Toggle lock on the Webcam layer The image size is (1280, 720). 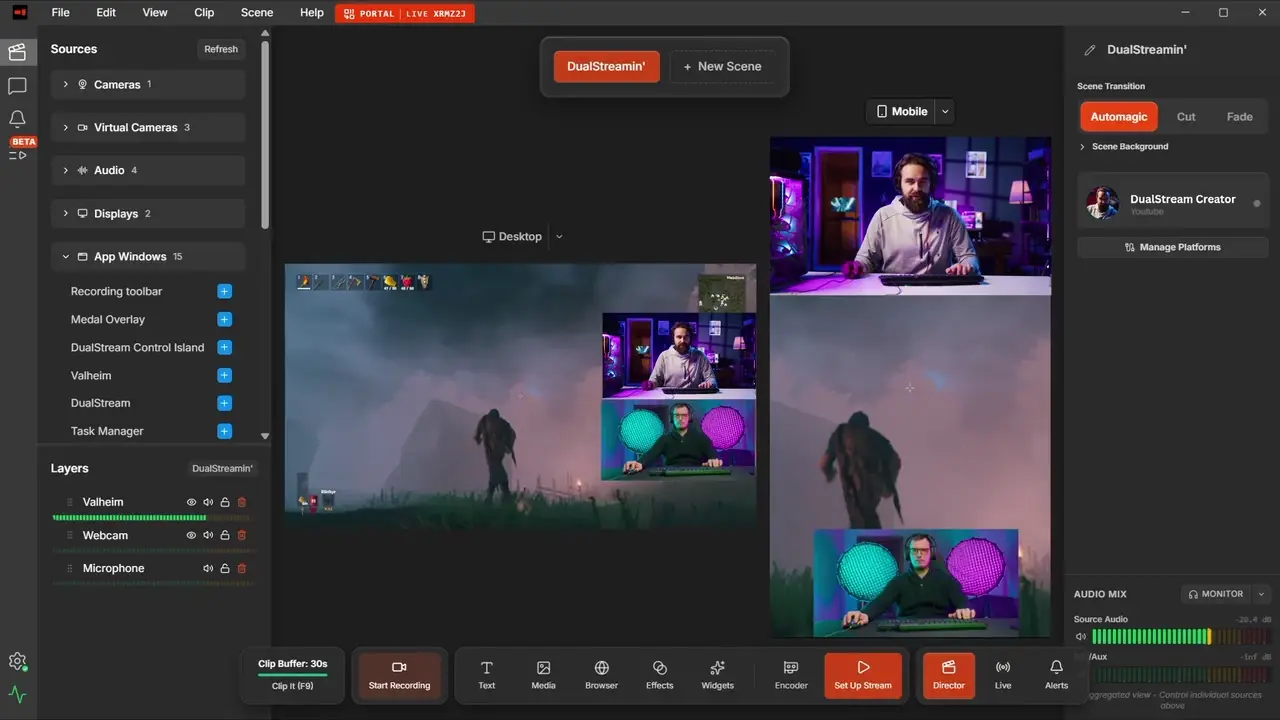(x=225, y=535)
